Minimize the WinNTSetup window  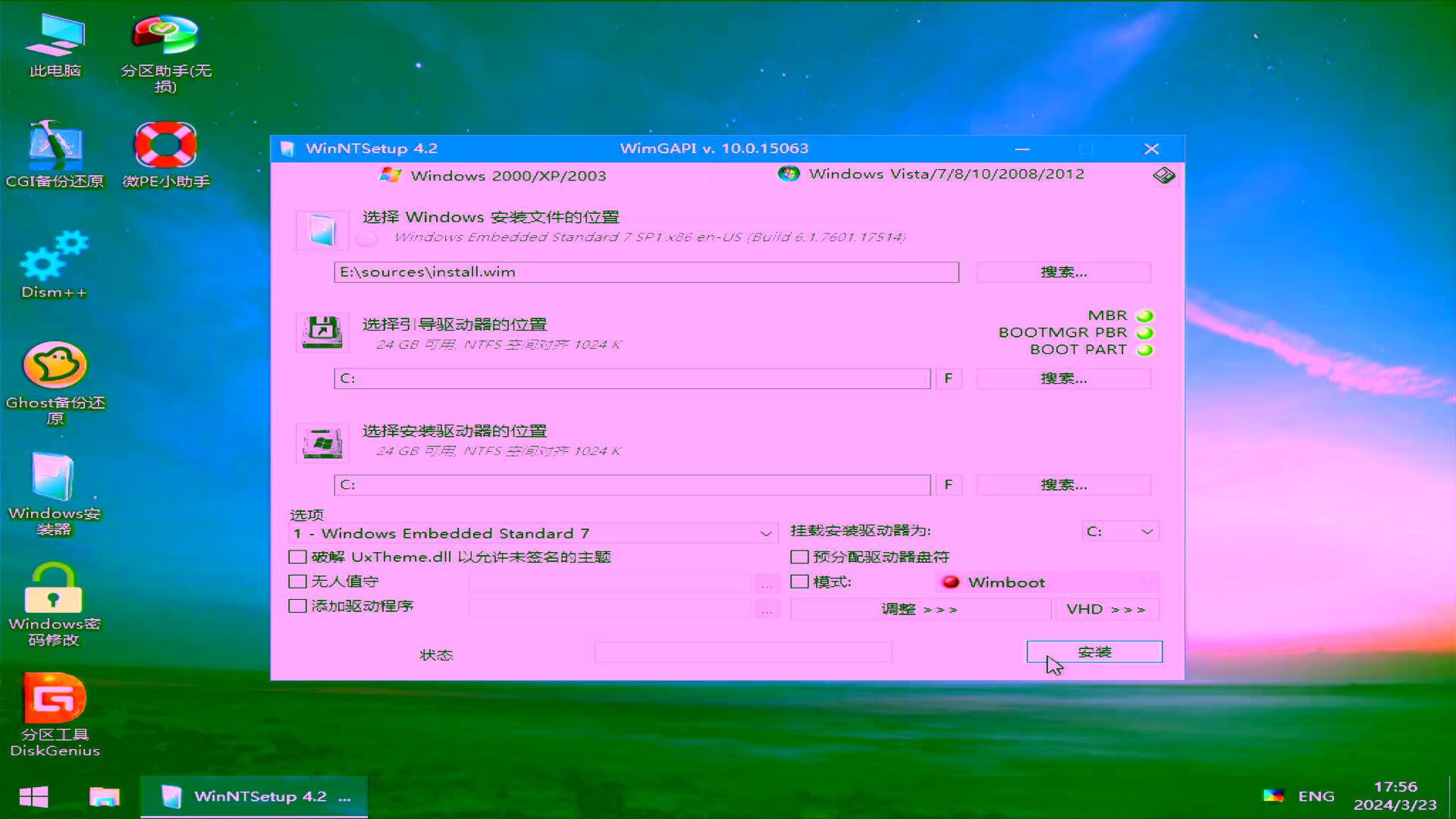tap(1022, 149)
